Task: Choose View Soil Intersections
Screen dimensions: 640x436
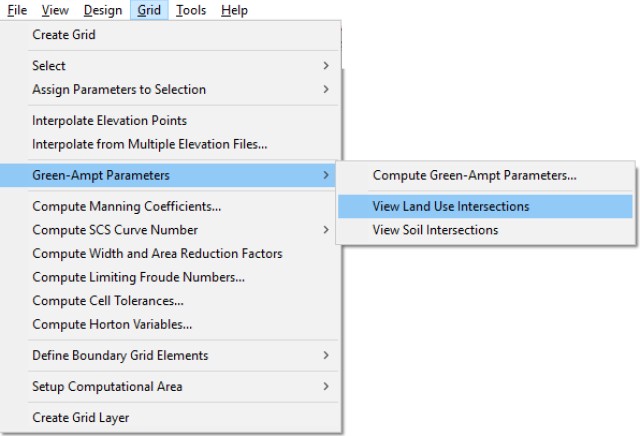Action: coord(435,230)
